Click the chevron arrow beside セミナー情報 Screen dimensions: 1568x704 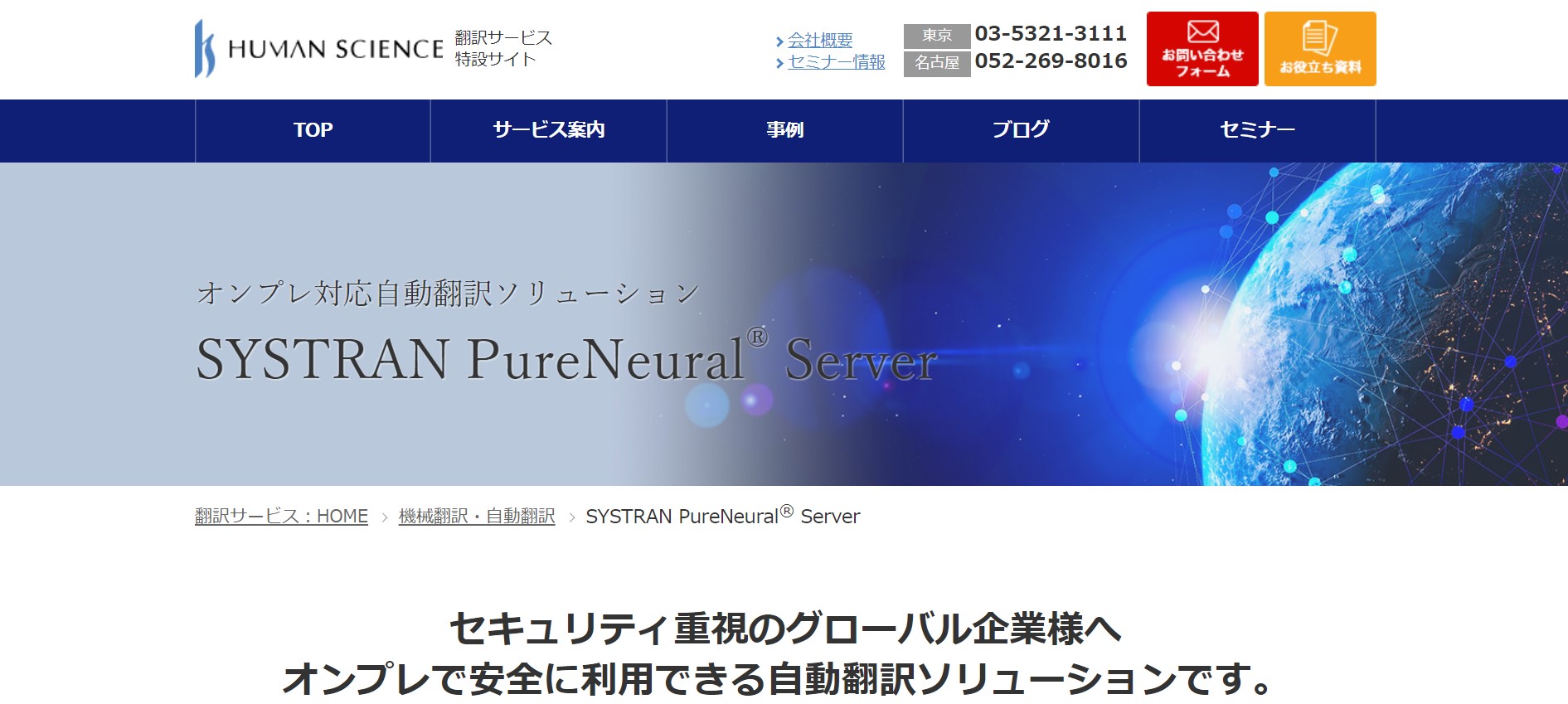pos(779,63)
